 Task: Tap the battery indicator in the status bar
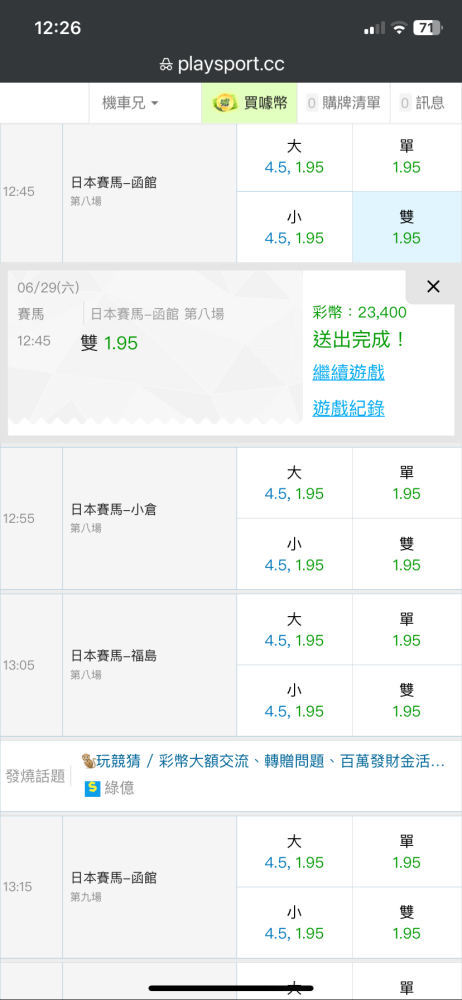click(428, 28)
